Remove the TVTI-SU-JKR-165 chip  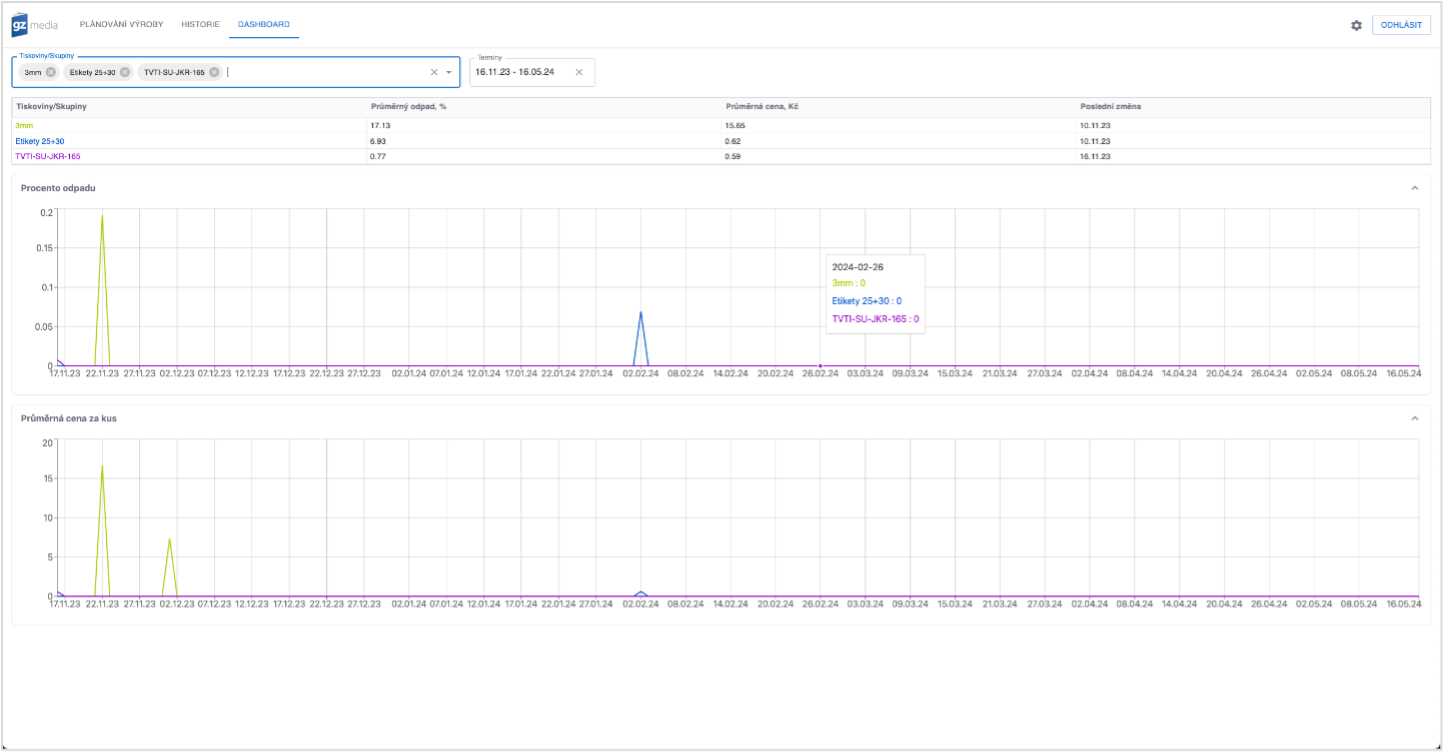tap(214, 72)
